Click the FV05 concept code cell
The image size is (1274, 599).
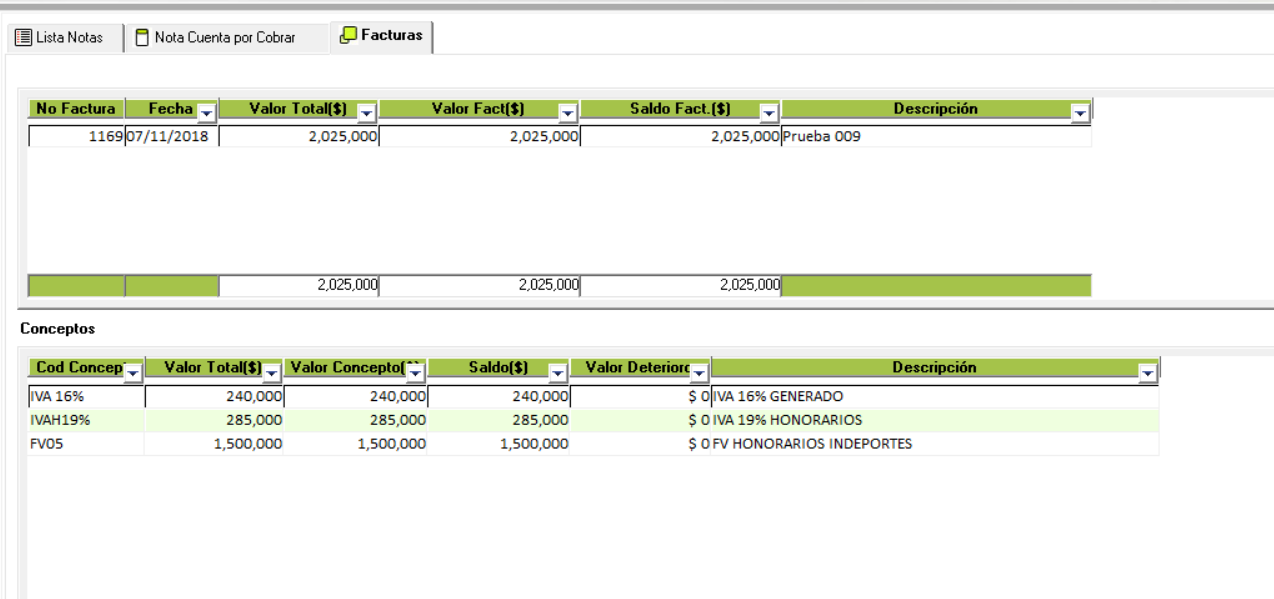click(86, 444)
